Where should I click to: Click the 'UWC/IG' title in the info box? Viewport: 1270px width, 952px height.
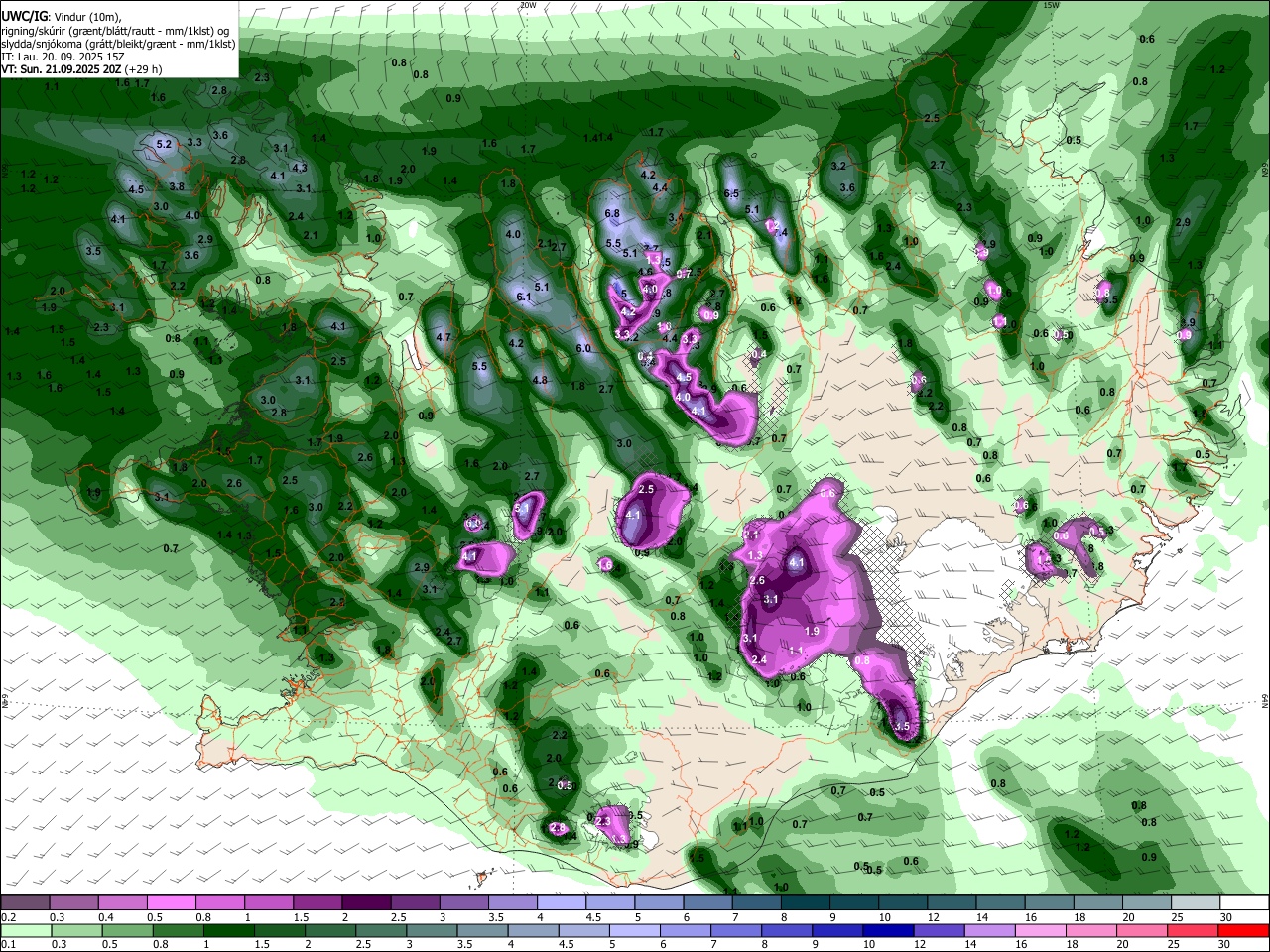(25, 17)
